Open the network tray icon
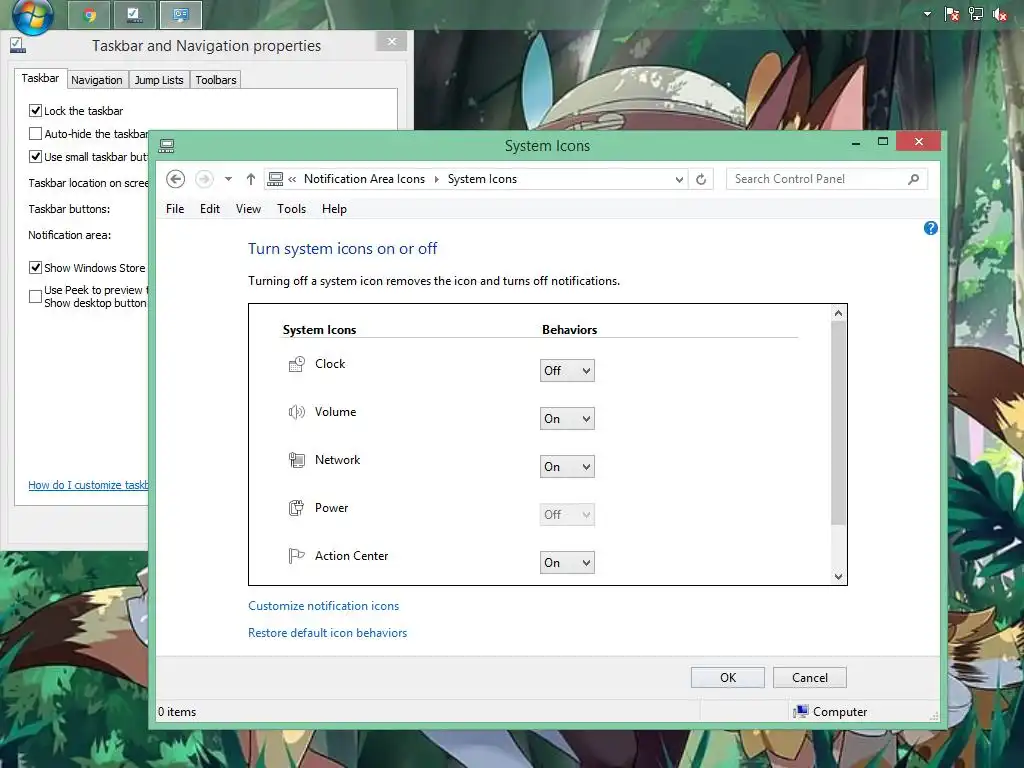This screenshot has width=1024, height=768. [x=976, y=14]
